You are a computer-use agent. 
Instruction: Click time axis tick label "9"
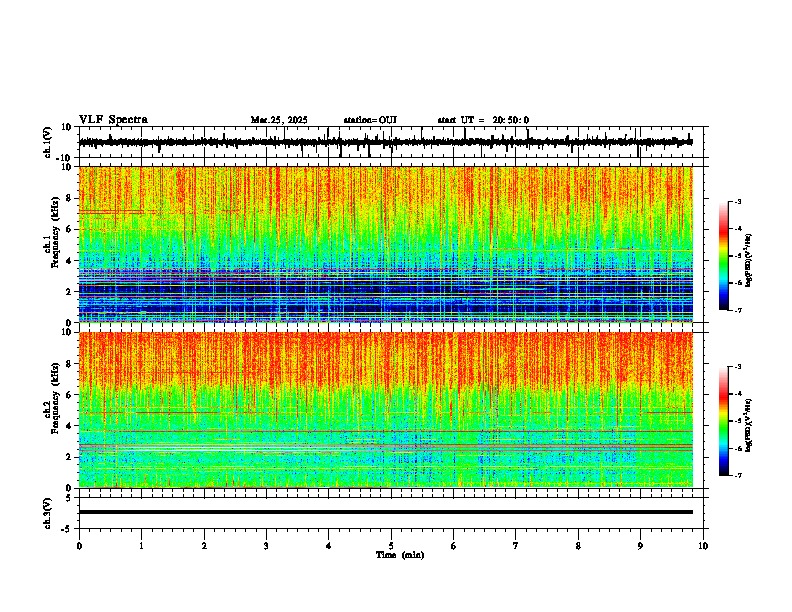[640, 546]
